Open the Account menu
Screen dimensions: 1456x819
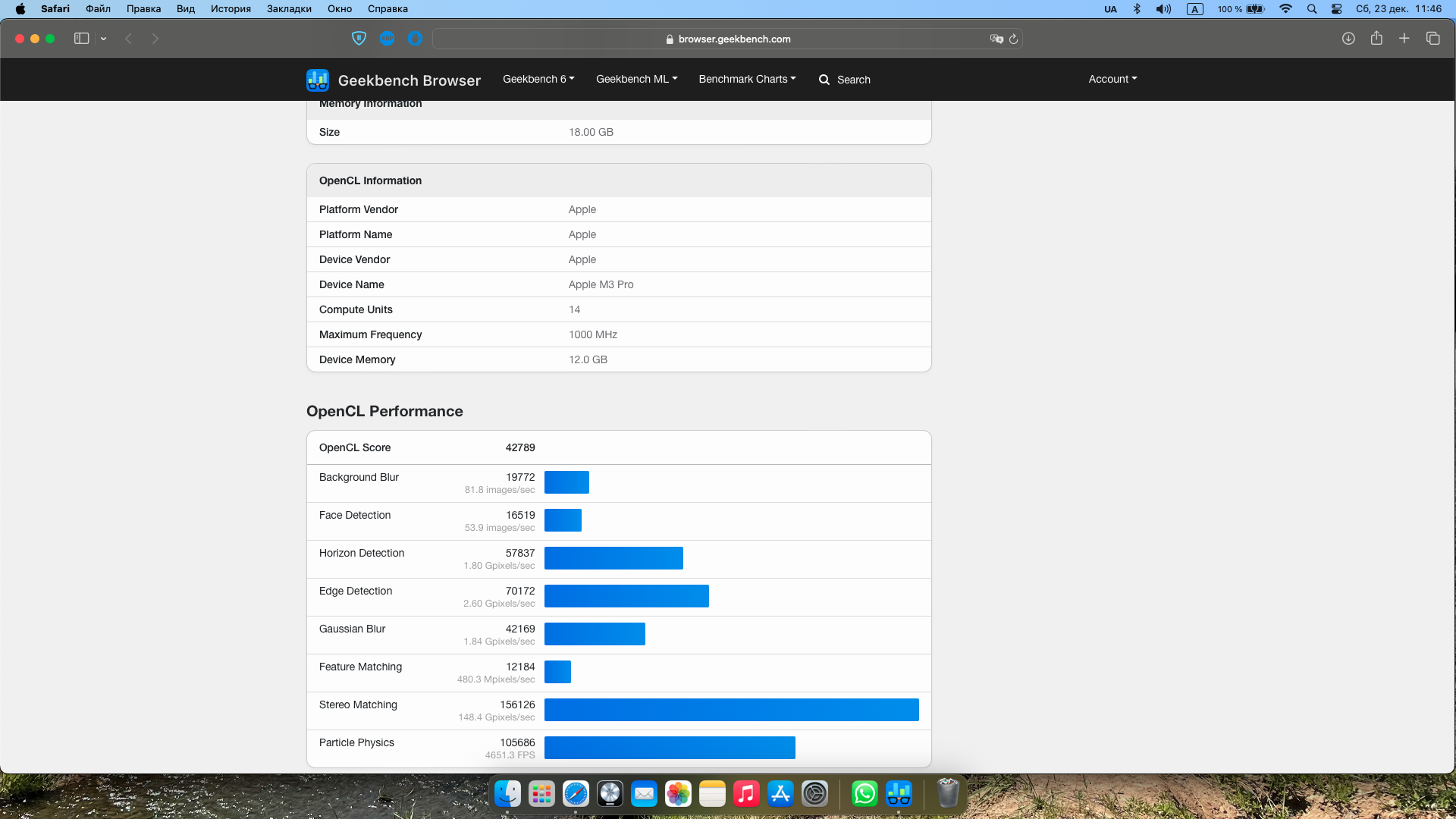pos(1112,79)
